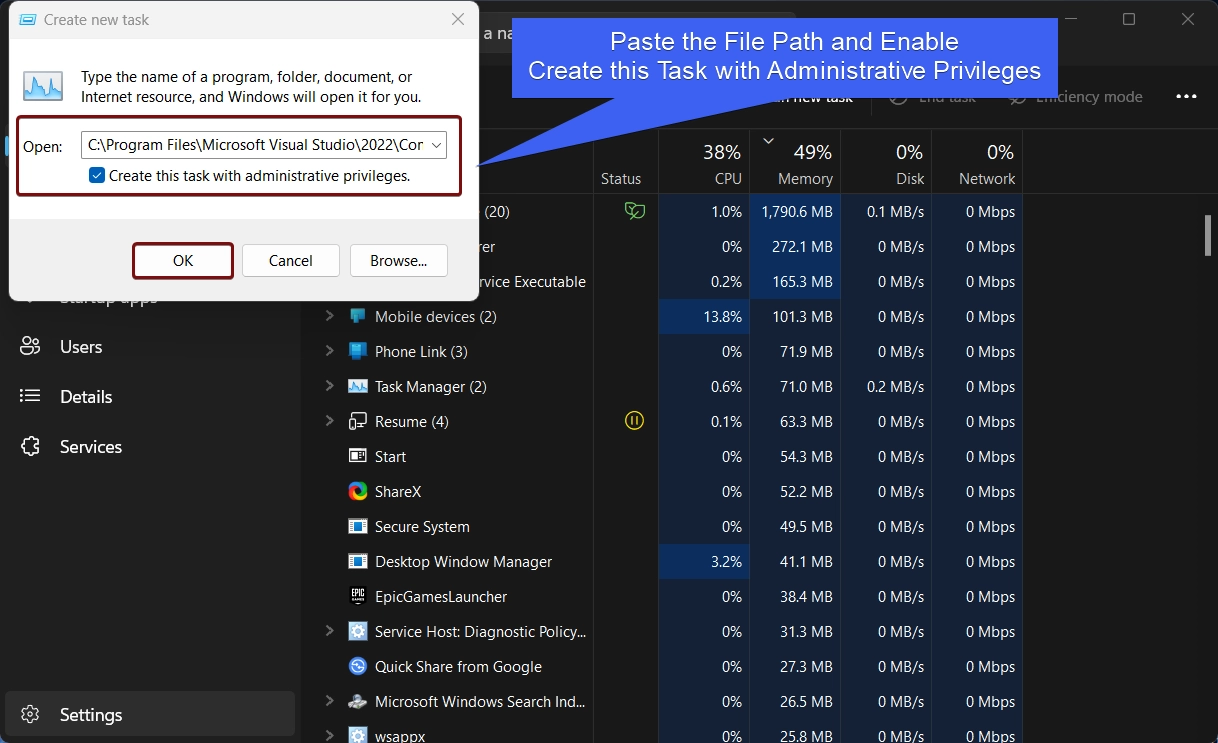Sort processes by Memory column
This screenshot has width=1218, height=743.
pyautogui.click(x=795, y=163)
